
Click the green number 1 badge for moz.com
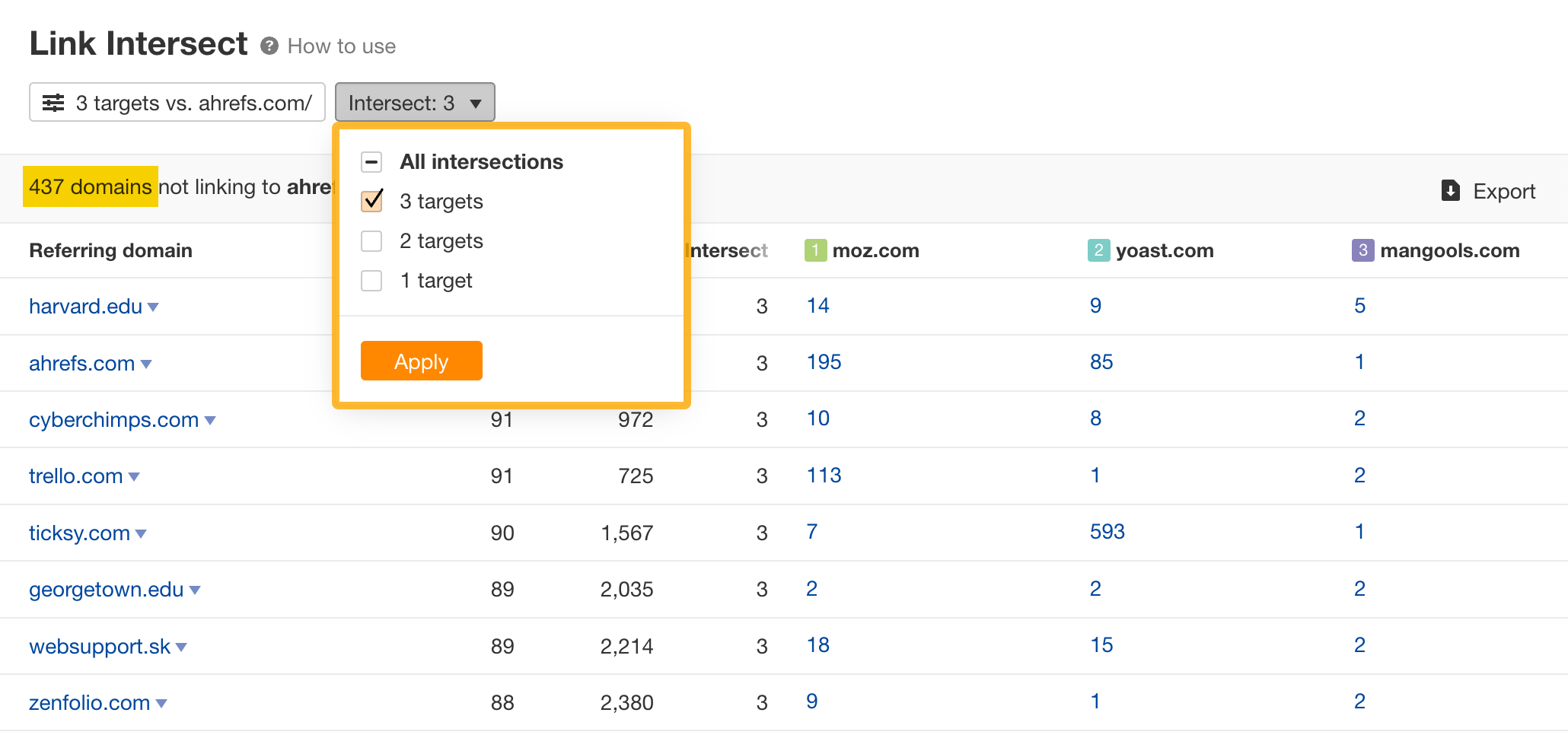[815, 250]
